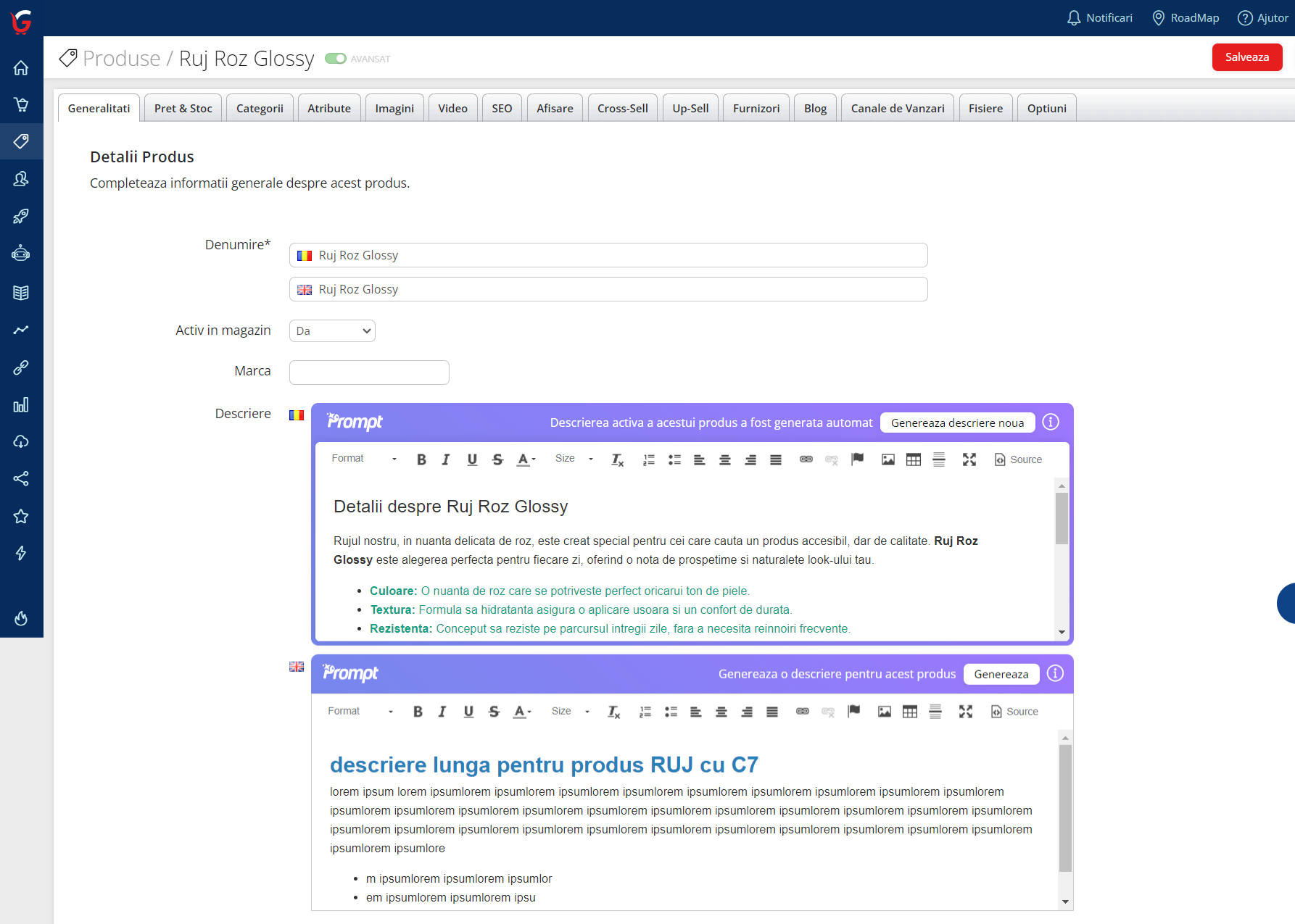Click the link icon in Romanian editor toolbar
Image resolution: width=1295 pixels, height=924 pixels.
pos(806,459)
